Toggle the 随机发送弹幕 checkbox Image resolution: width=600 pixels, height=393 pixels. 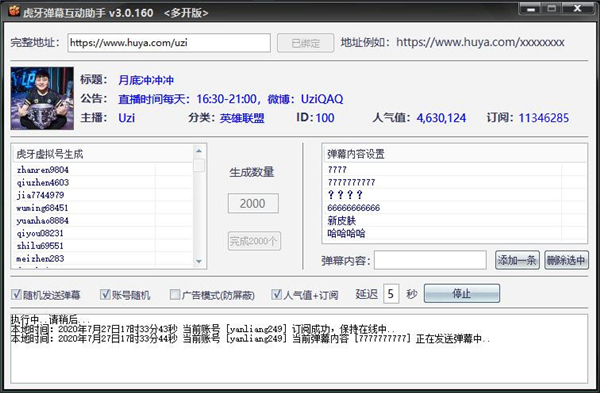pyautogui.click(x=16, y=294)
